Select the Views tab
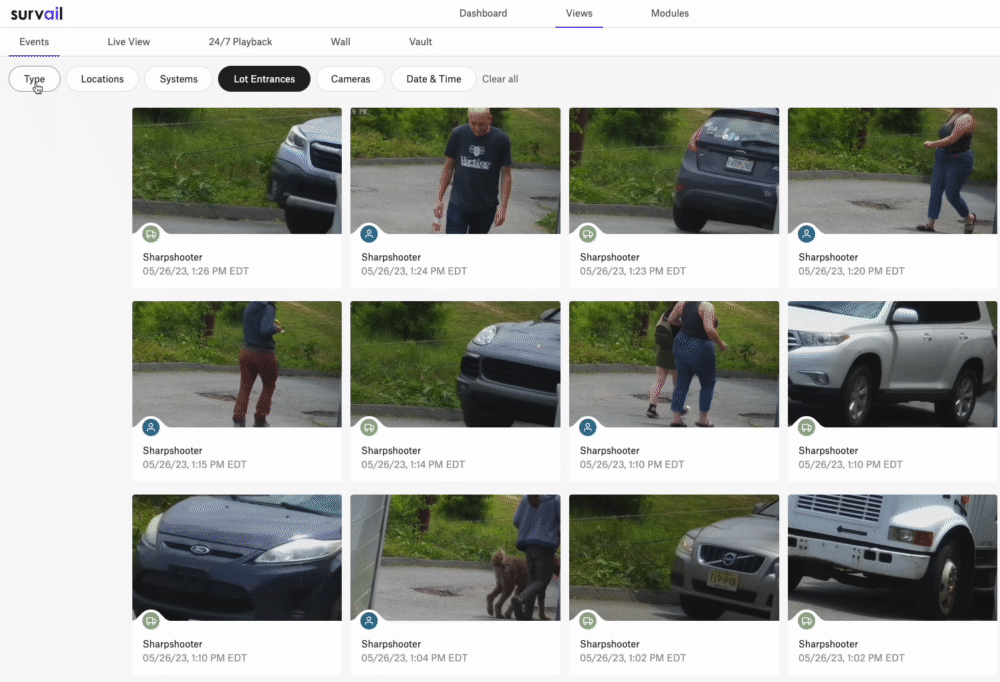The width and height of the screenshot is (1000, 682). (579, 13)
